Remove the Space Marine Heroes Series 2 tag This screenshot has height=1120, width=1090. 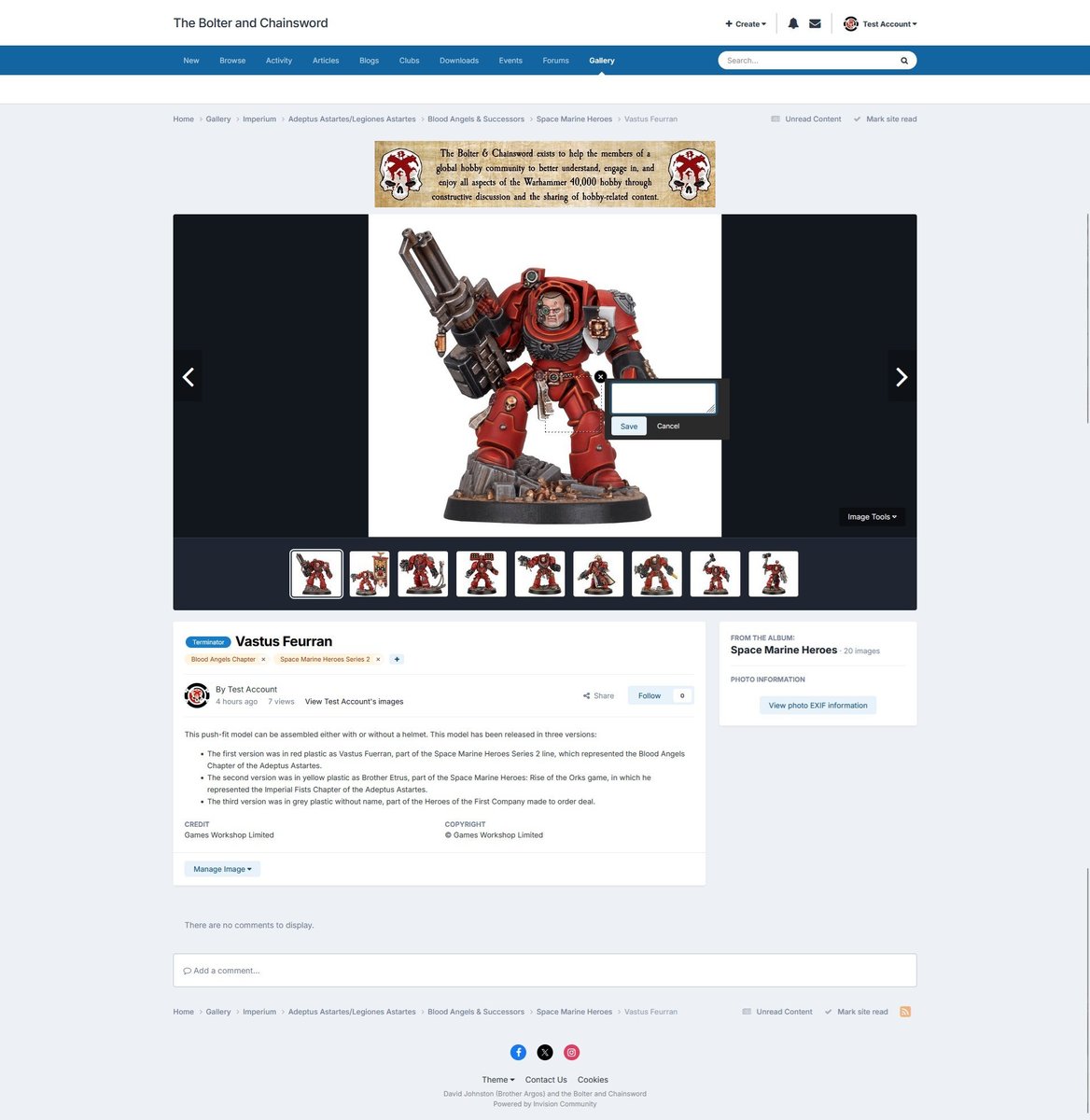[378, 659]
